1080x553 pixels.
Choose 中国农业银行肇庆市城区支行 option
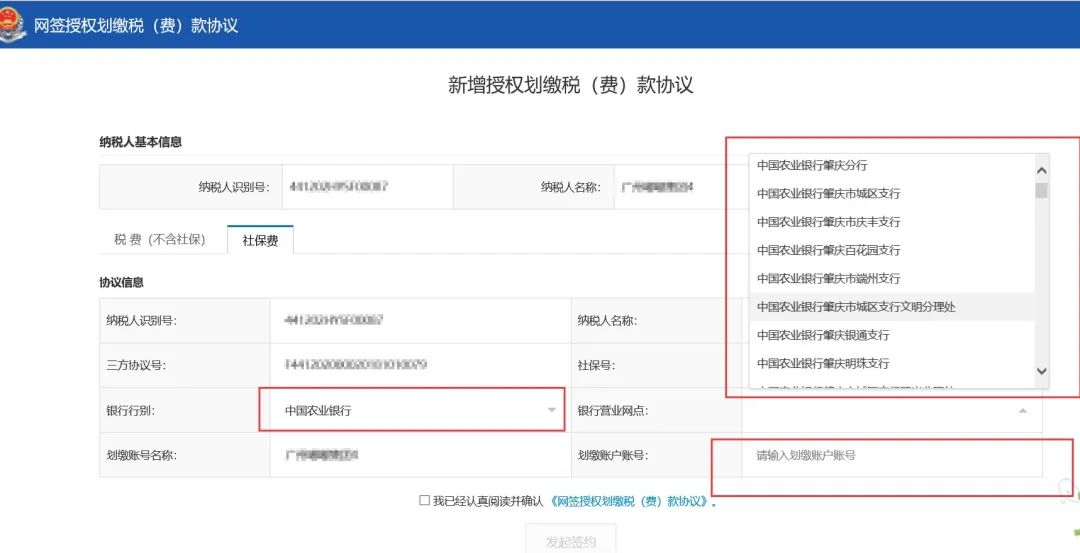click(x=892, y=194)
